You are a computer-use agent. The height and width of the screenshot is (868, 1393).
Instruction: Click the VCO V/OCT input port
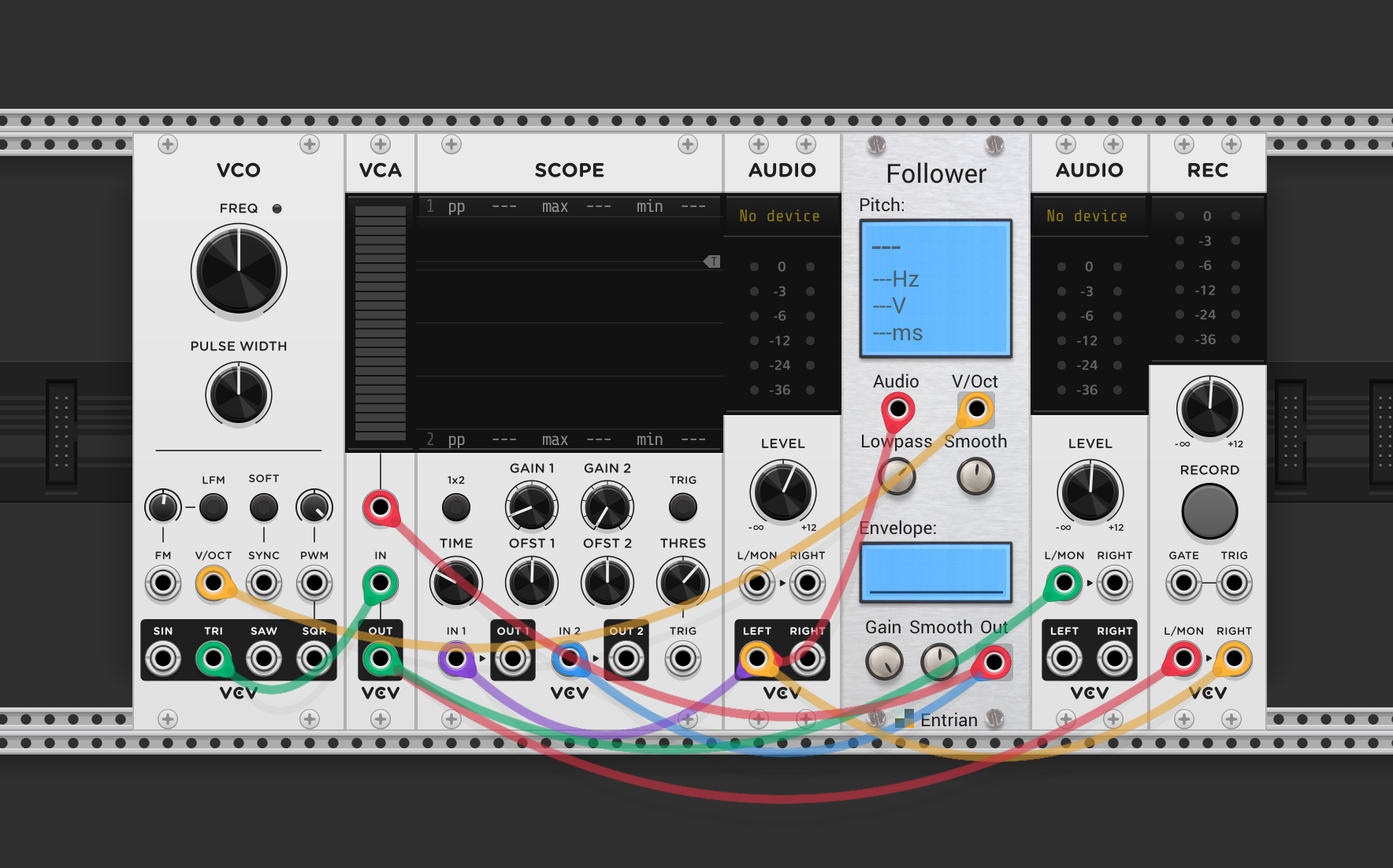[214, 584]
